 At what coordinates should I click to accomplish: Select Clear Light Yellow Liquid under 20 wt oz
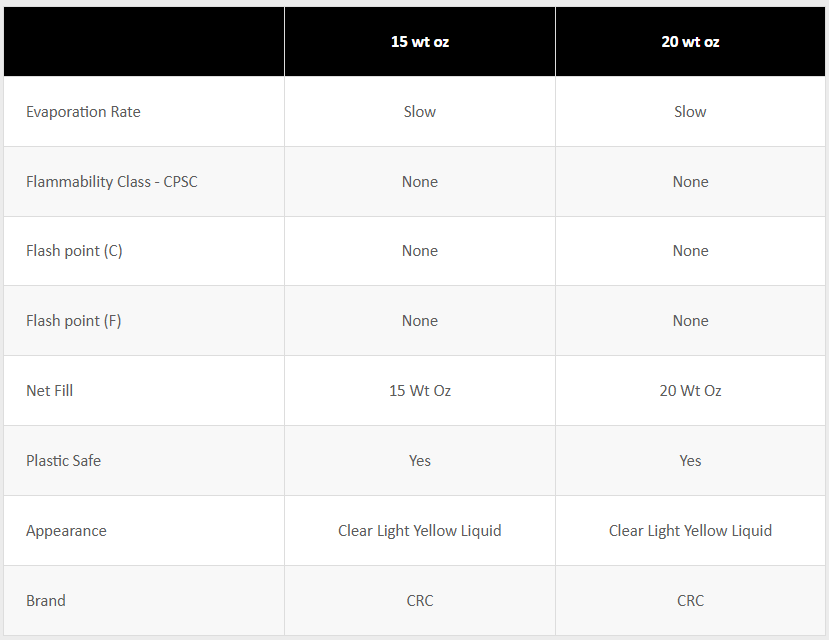690,531
